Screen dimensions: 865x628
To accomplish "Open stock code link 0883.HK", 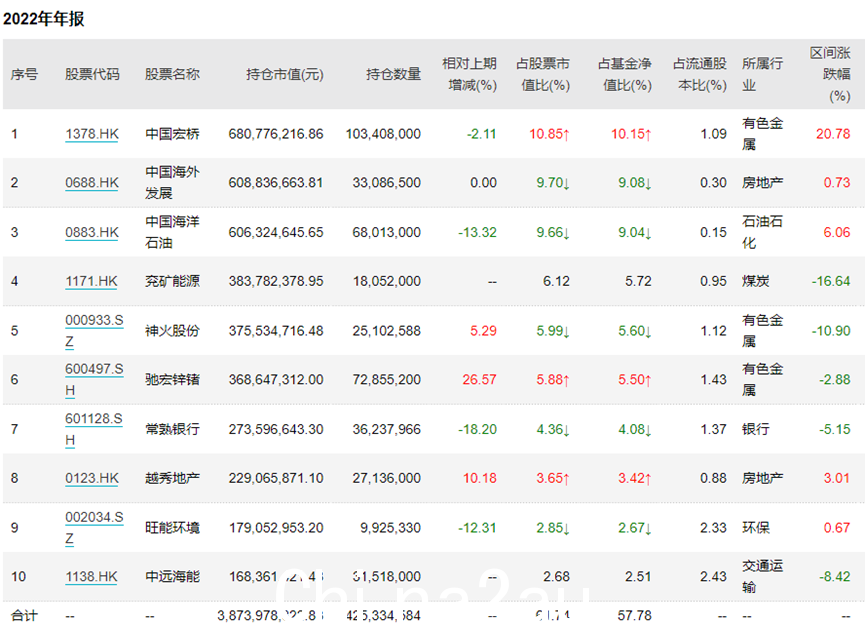I will tap(92, 232).
